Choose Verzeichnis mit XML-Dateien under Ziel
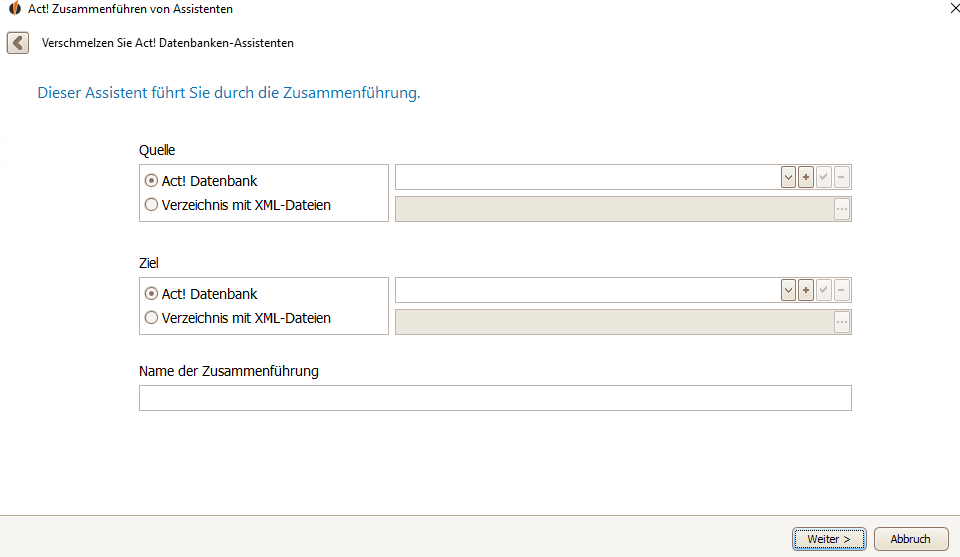 (152, 318)
